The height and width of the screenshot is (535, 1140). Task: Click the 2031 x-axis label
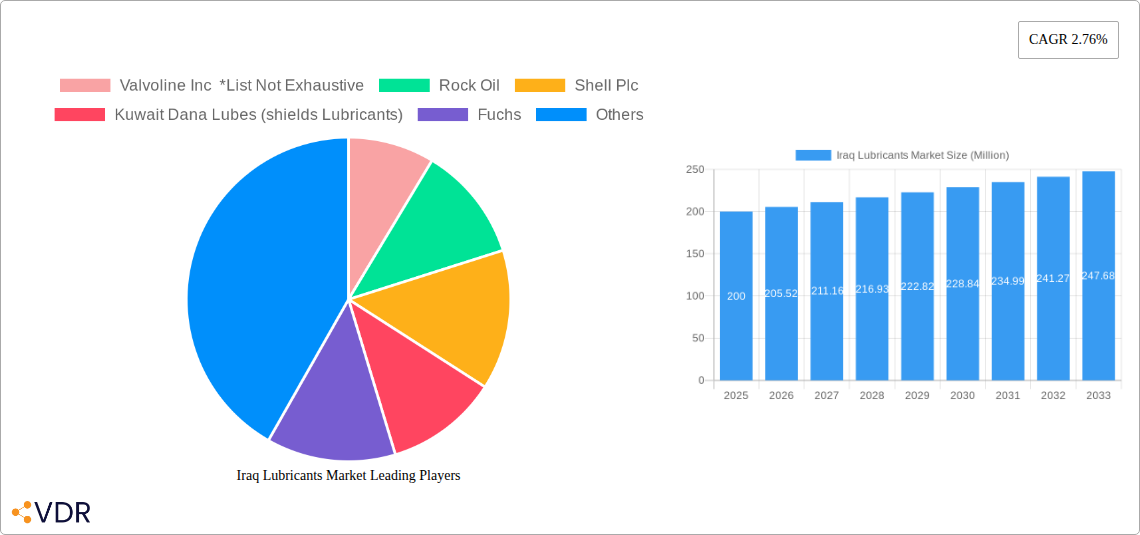coord(1008,395)
